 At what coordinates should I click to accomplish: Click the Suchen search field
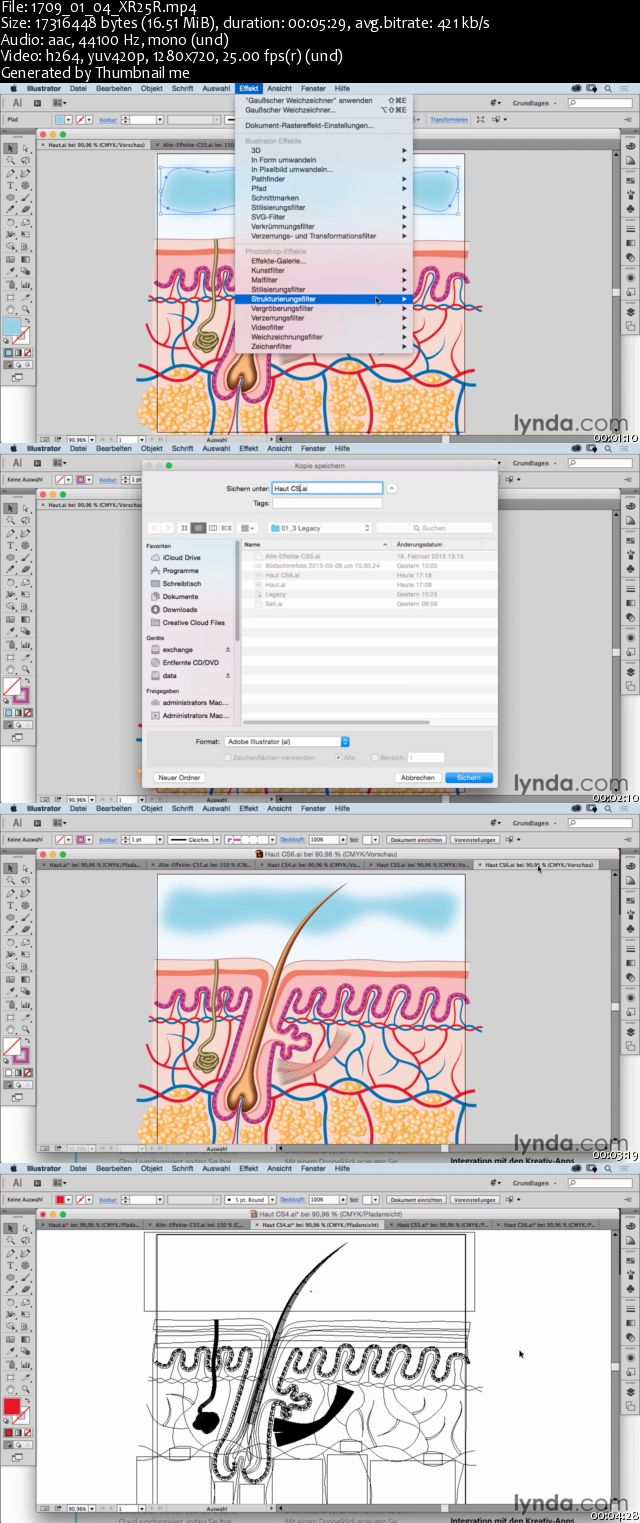tap(434, 527)
